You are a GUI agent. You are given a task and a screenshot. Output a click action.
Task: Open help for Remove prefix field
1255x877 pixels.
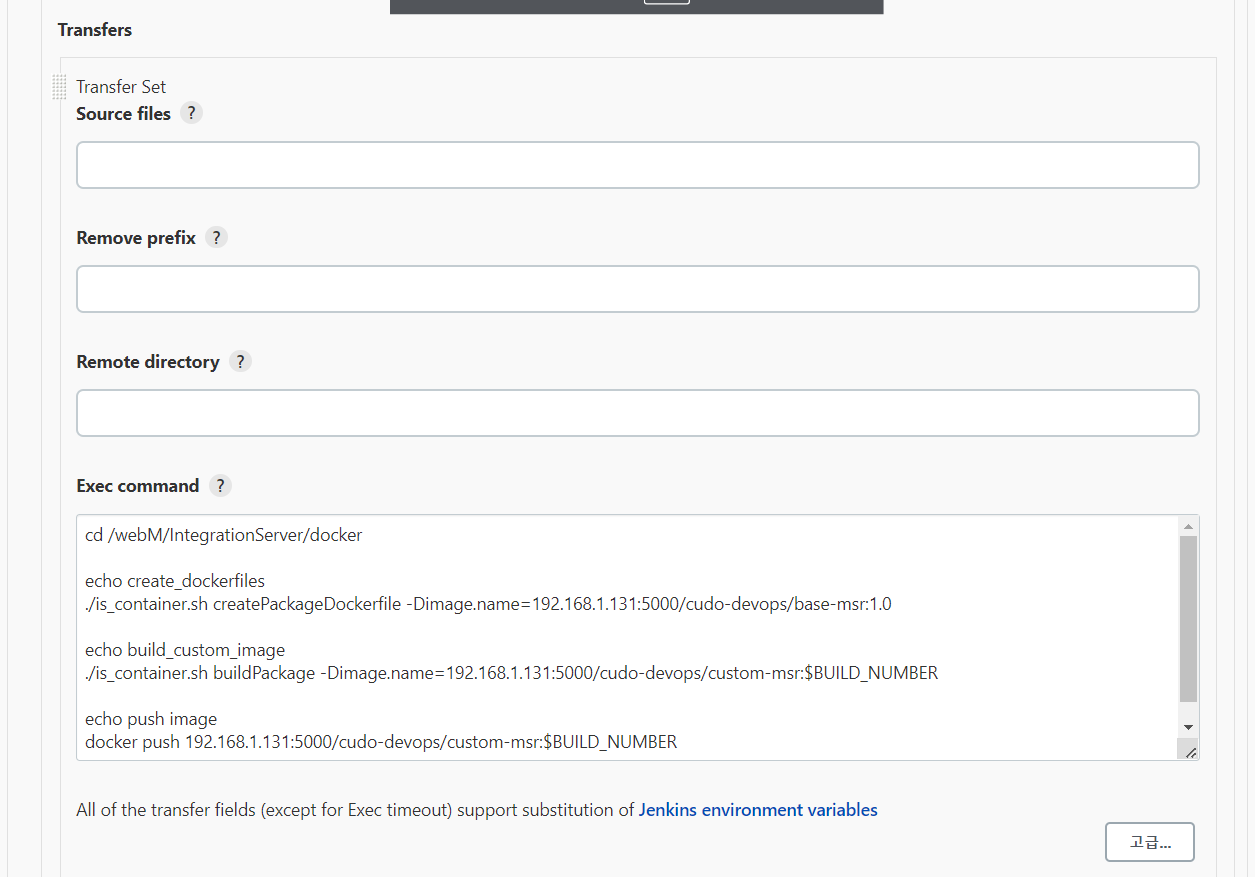click(x=216, y=238)
